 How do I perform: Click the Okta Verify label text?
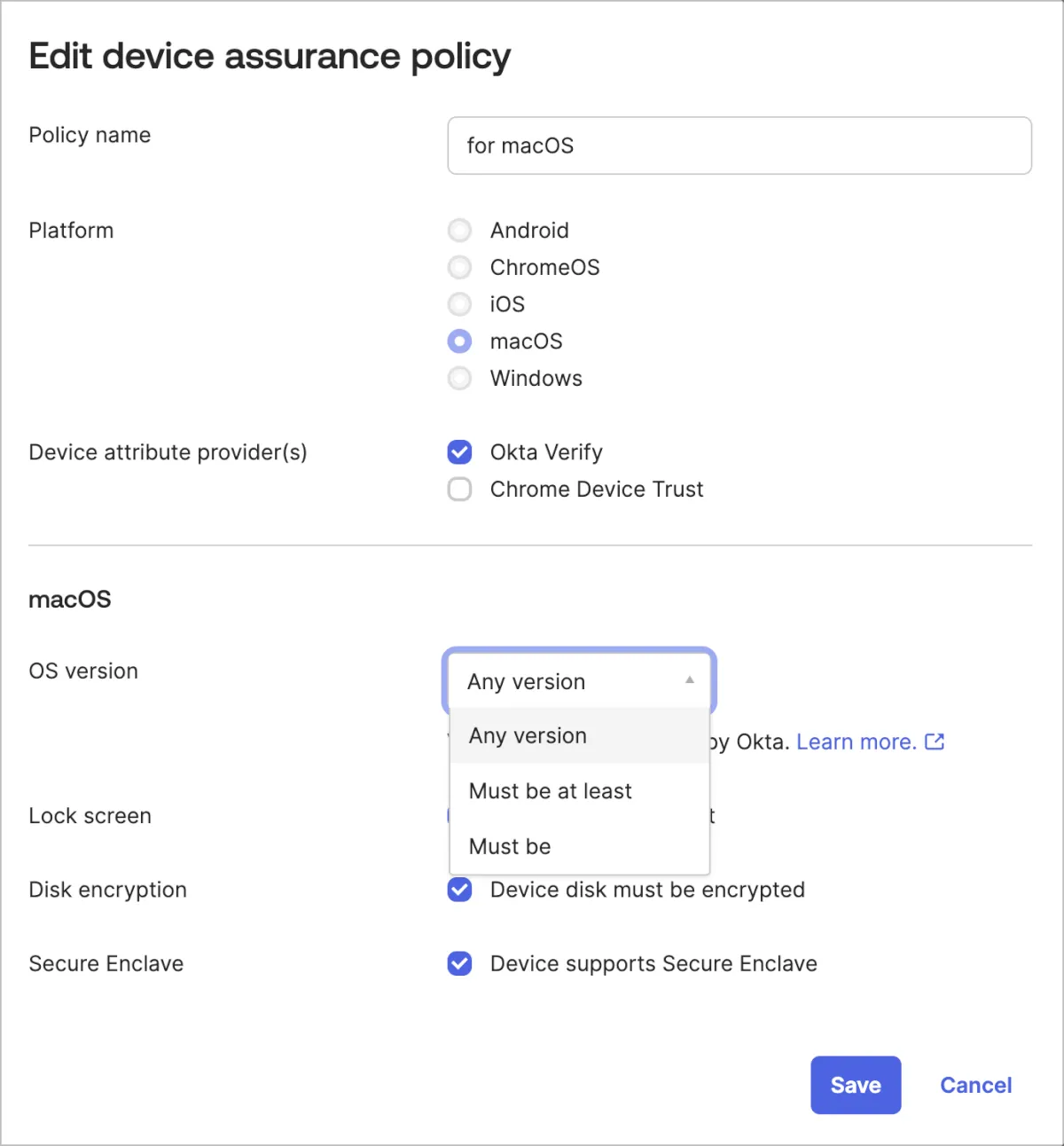546,452
